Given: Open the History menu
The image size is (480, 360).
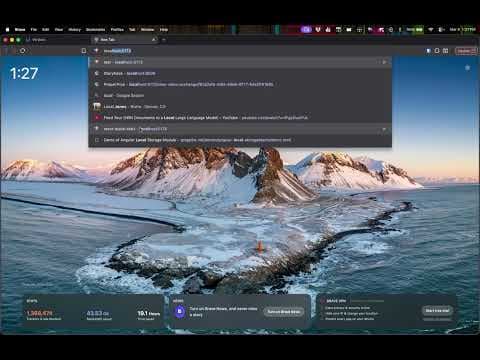Looking at the screenshot, I should click(75, 30).
